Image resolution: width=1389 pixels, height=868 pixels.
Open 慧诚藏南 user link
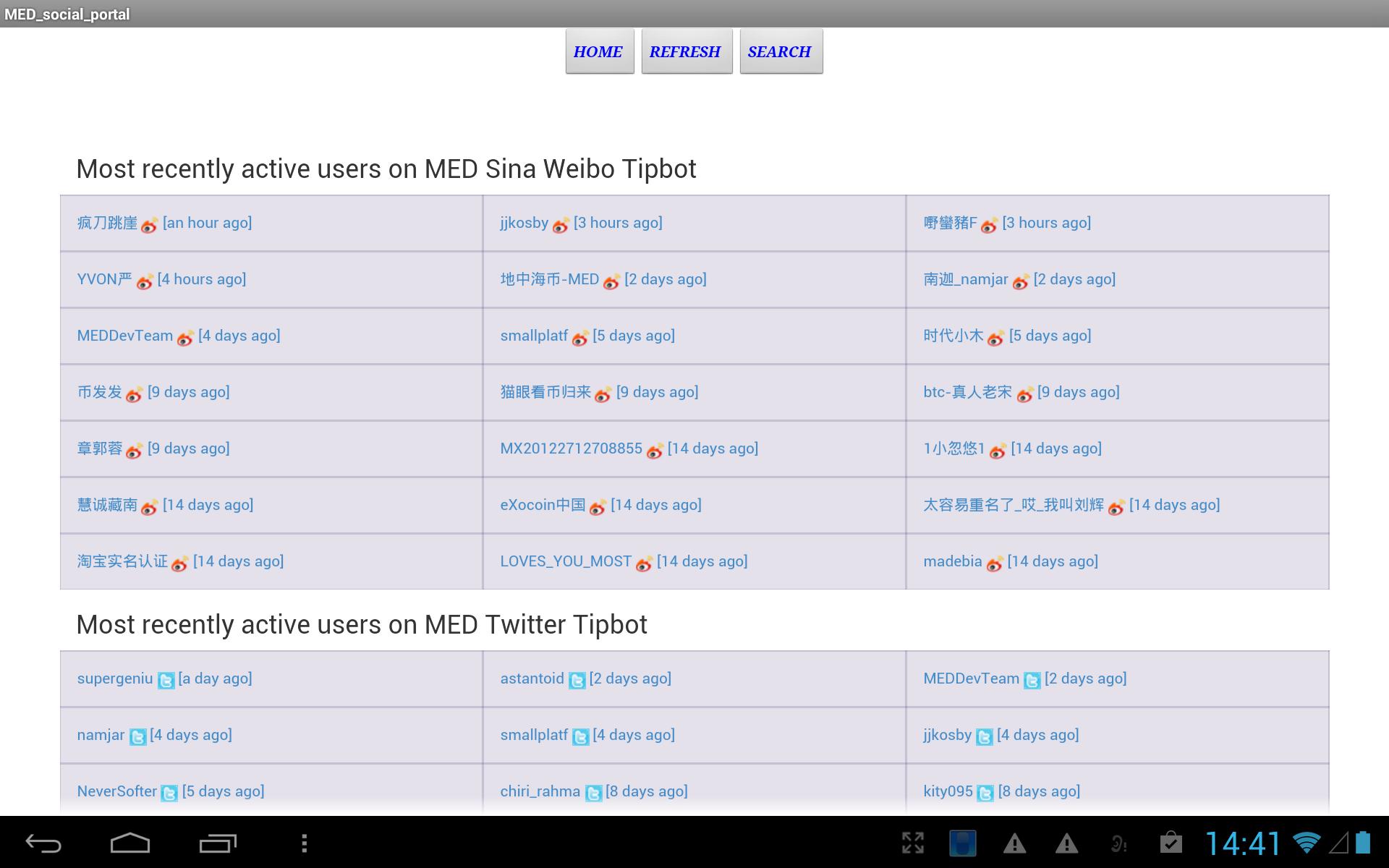[107, 505]
